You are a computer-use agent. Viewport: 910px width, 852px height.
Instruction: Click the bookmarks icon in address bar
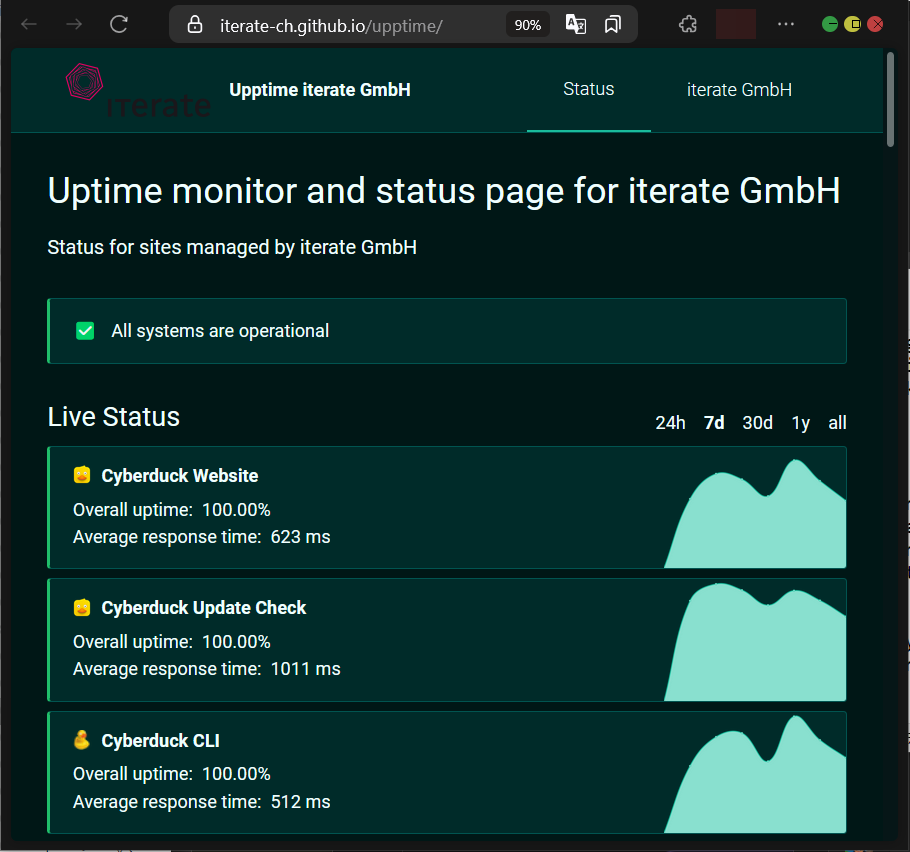(613, 24)
